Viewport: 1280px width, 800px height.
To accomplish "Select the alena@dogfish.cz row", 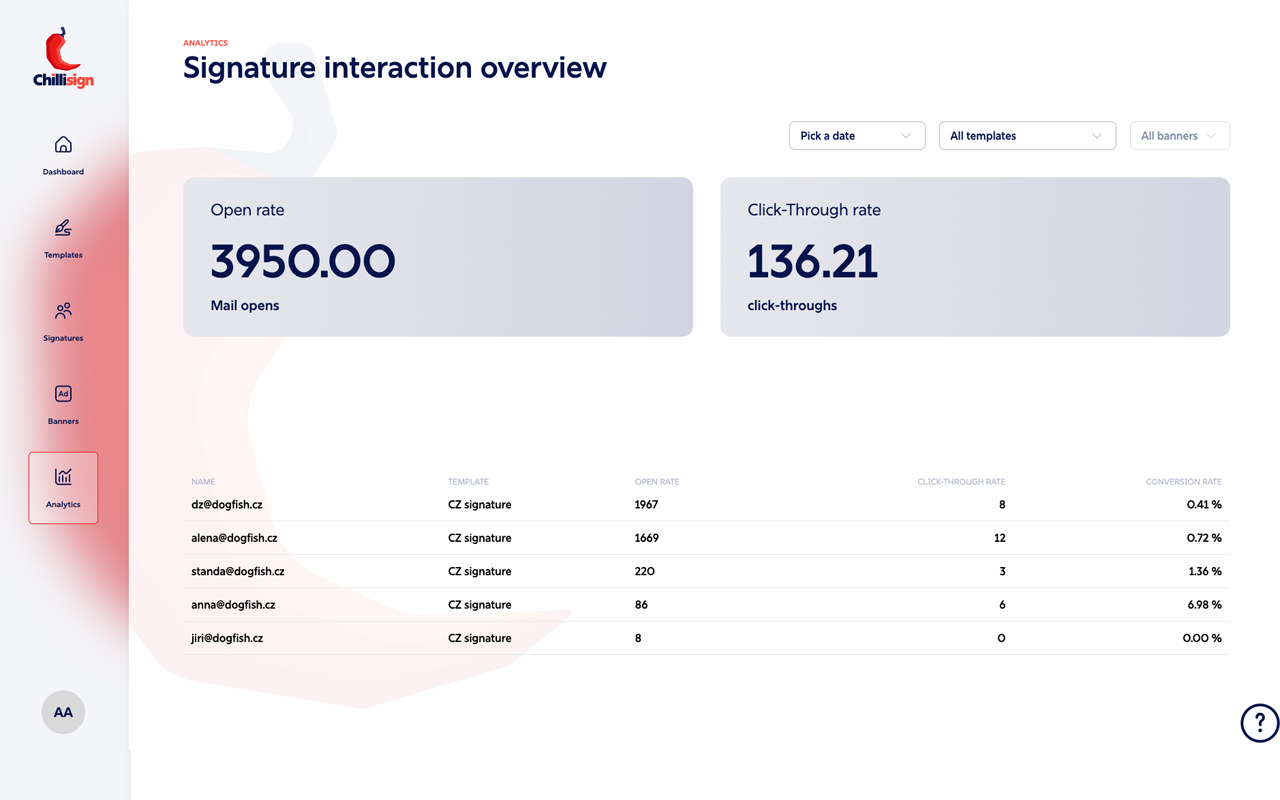I will click(234, 538).
